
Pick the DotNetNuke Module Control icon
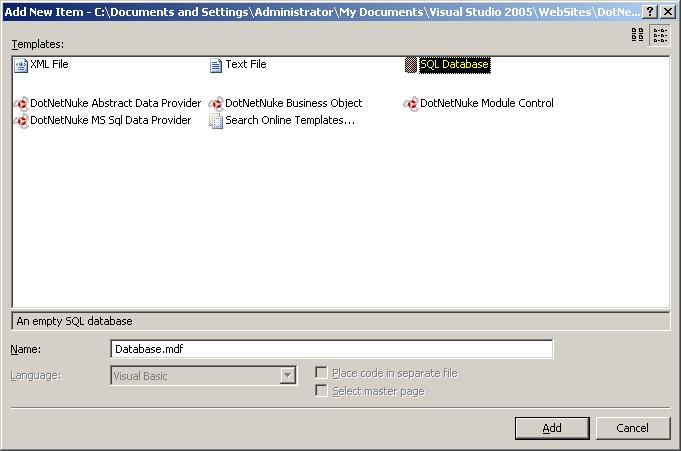(411, 104)
